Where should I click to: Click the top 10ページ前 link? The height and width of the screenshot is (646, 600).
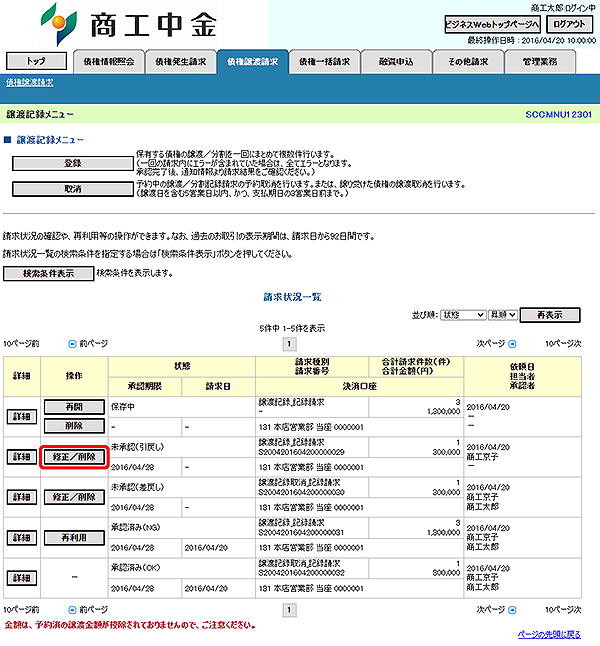click(x=21, y=344)
